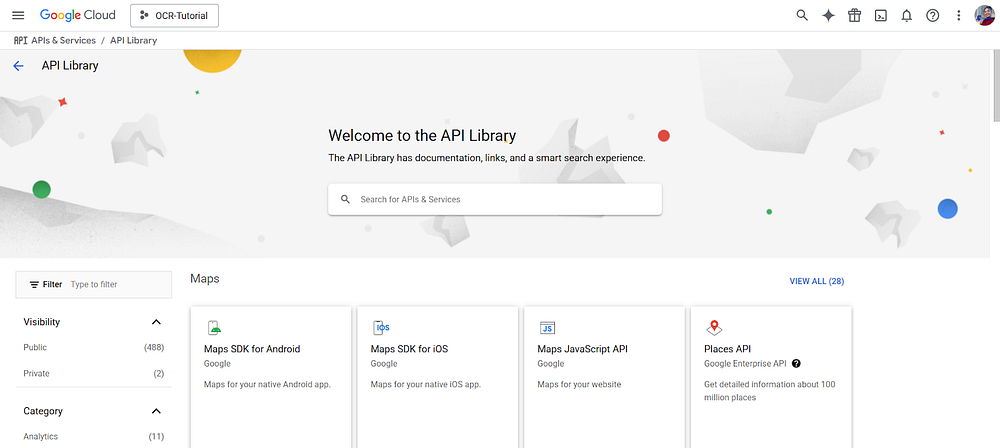Open the three-dot settings menu
This screenshot has width=1000, height=448.
click(959, 16)
